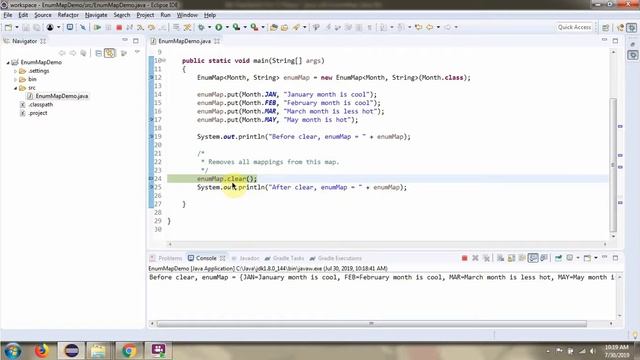Expand the .settings folder
The width and height of the screenshot is (640, 360).
(16, 71)
